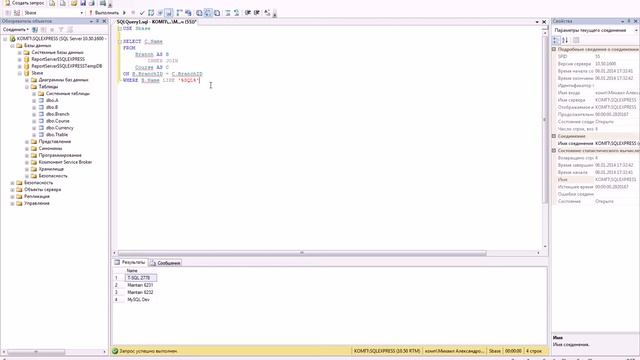The image size is (640, 360).
Task: Click the Name column header in results grid
Action: [x=132, y=271]
